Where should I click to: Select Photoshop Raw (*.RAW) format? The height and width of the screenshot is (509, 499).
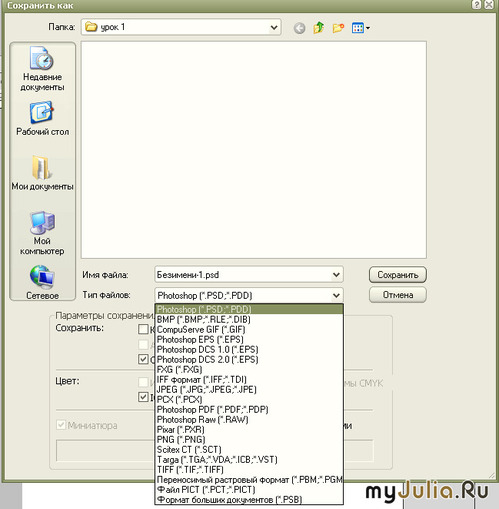pyautogui.click(x=249, y=419)
